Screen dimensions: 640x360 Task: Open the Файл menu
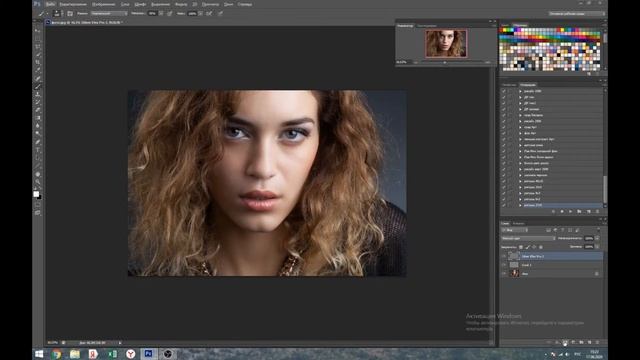(x=50, y=4)
